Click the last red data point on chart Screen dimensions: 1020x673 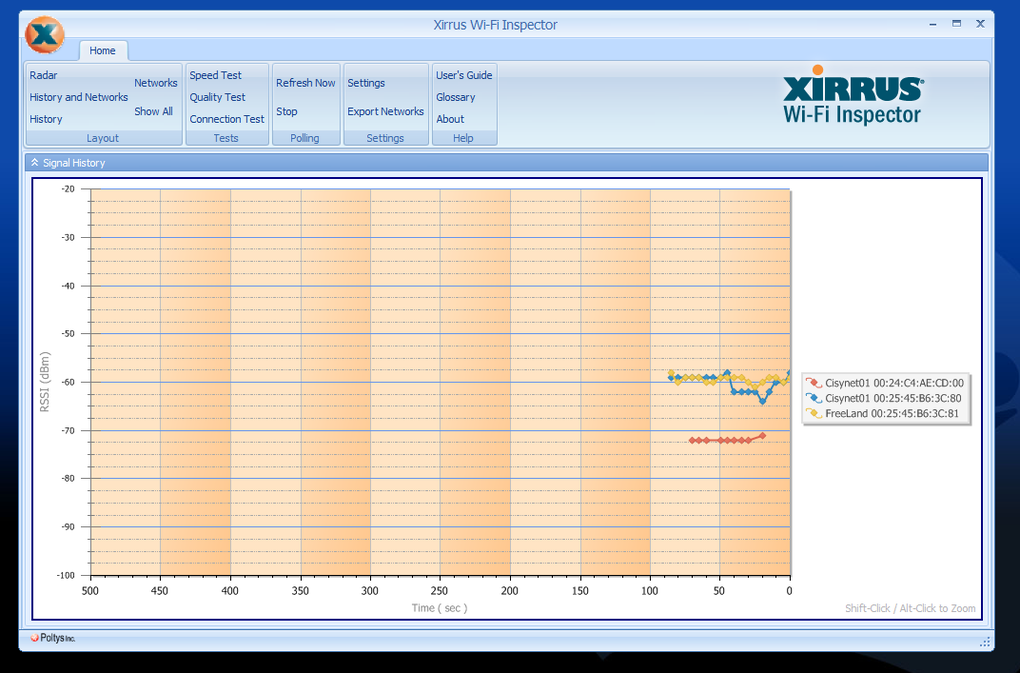762,436
